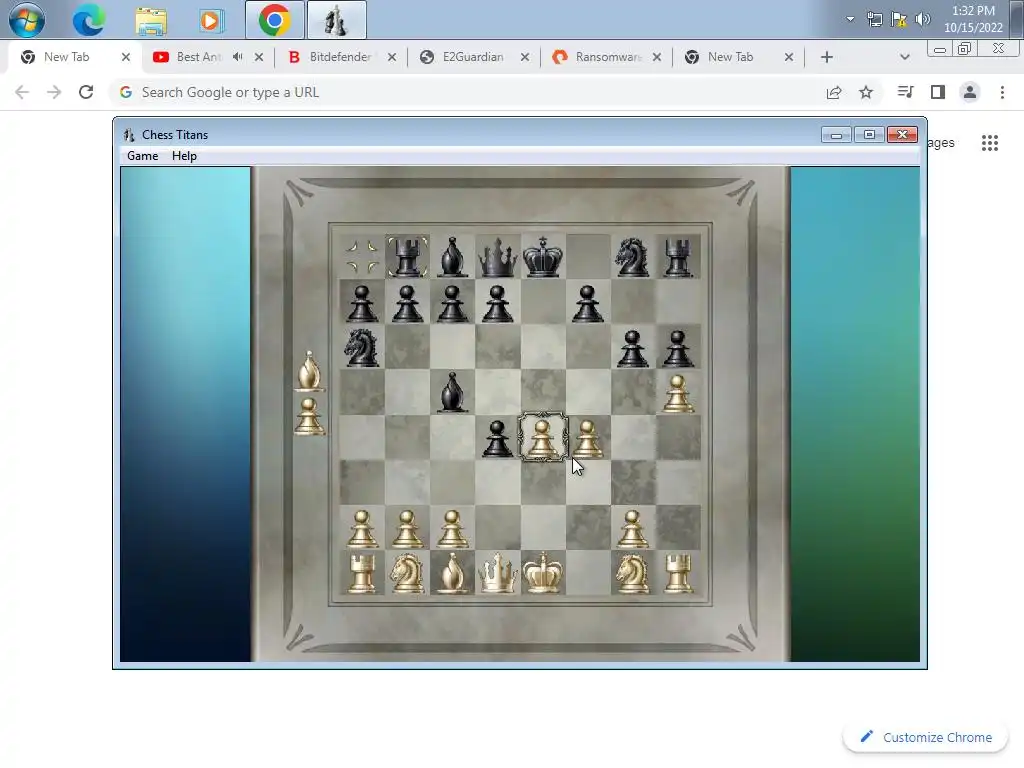Click the black pawn on h6

pos(677,347)
